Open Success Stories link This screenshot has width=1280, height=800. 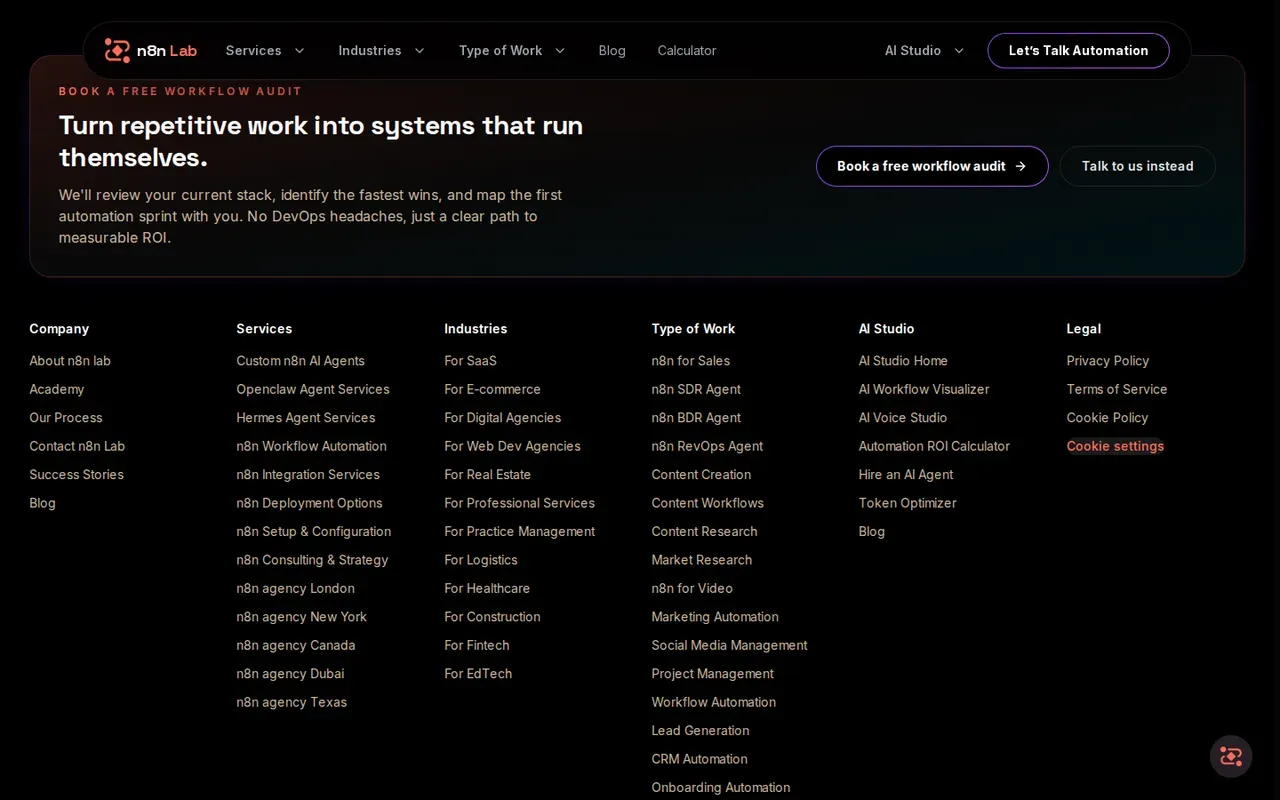[x=77, y=475]
